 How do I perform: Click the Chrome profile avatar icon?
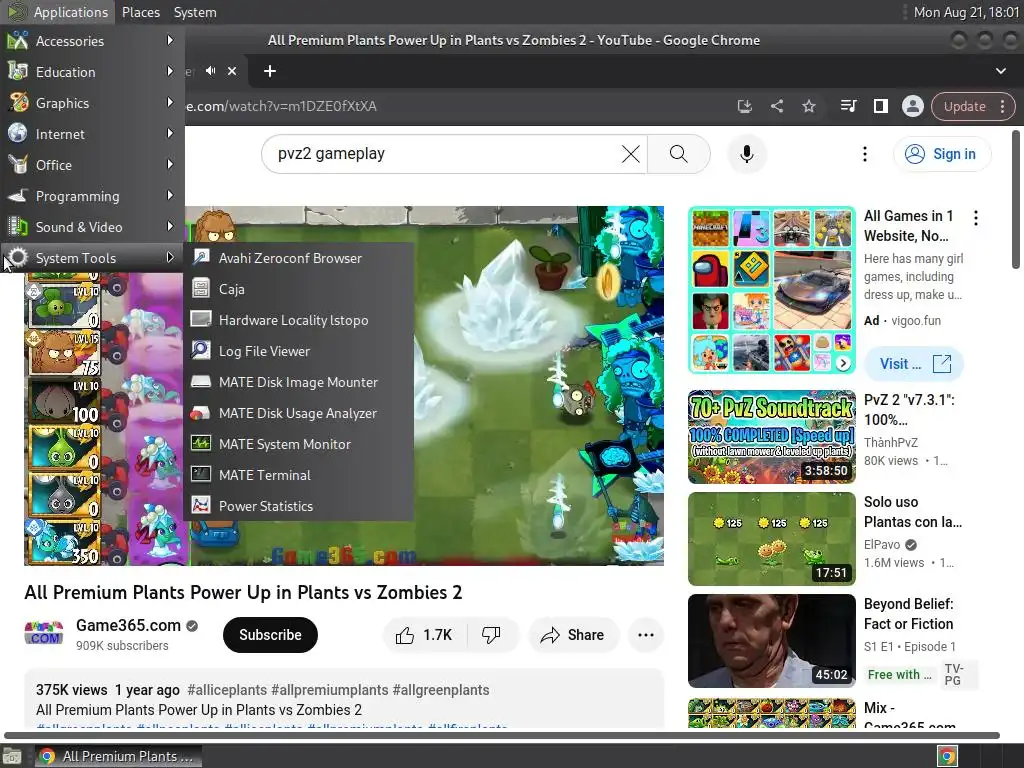pos(912,106)
